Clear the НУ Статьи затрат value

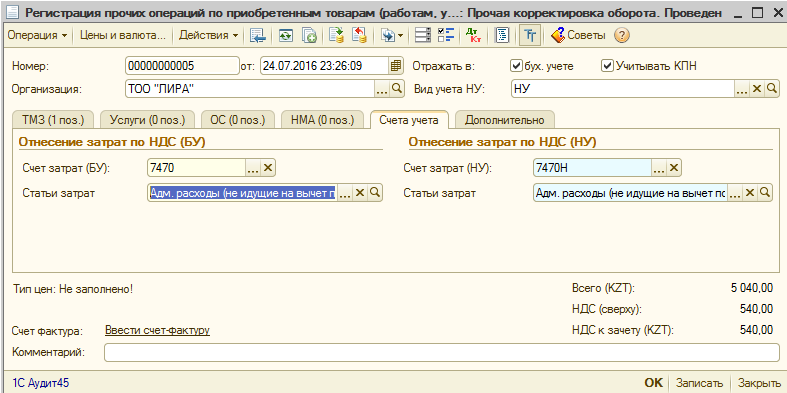tap(749, 193)
